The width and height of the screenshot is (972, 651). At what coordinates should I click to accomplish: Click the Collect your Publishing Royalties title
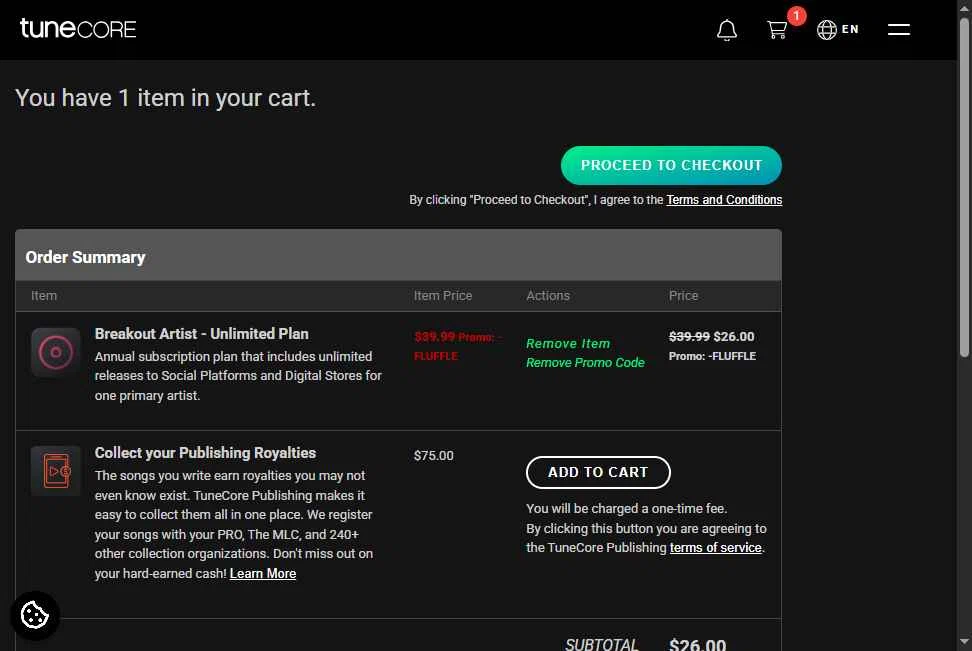205,453
